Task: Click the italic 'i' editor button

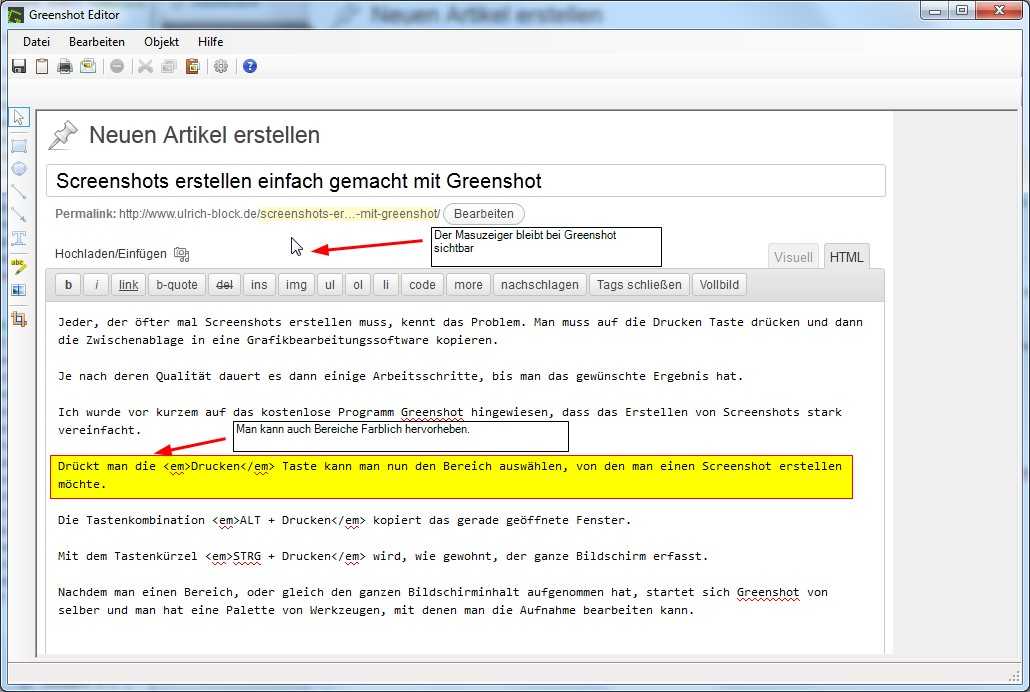Action: [97, 285]
